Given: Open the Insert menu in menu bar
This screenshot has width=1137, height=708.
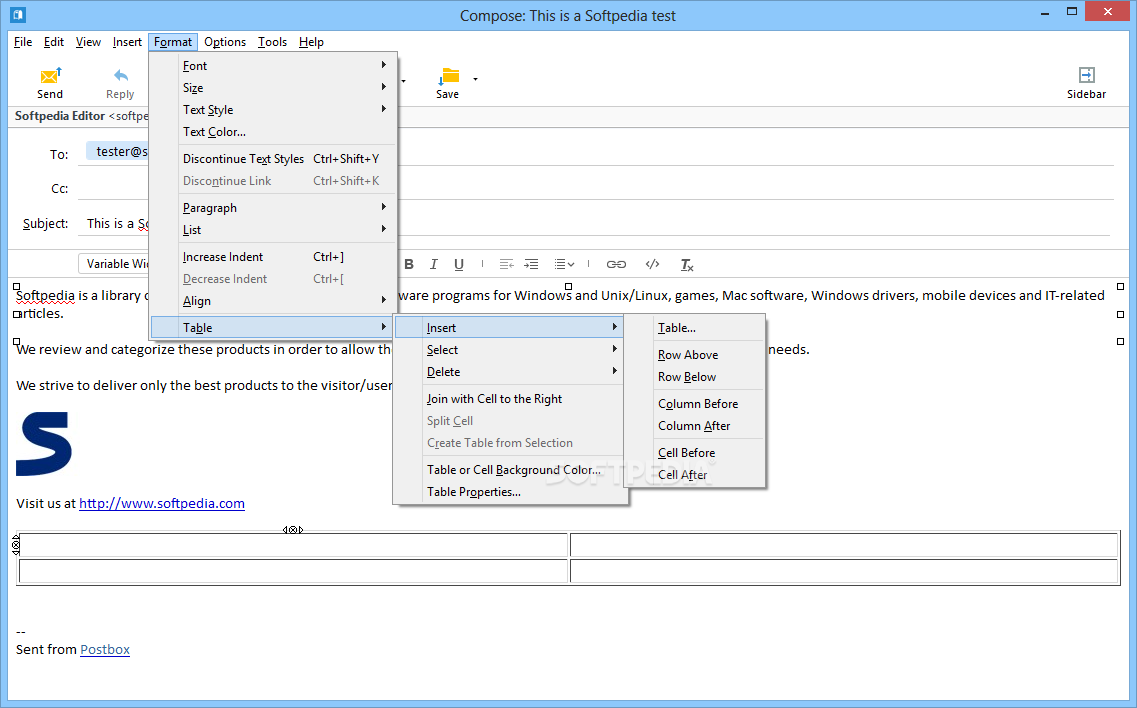Looking at the screenshot, I should (x=127, y=42).
